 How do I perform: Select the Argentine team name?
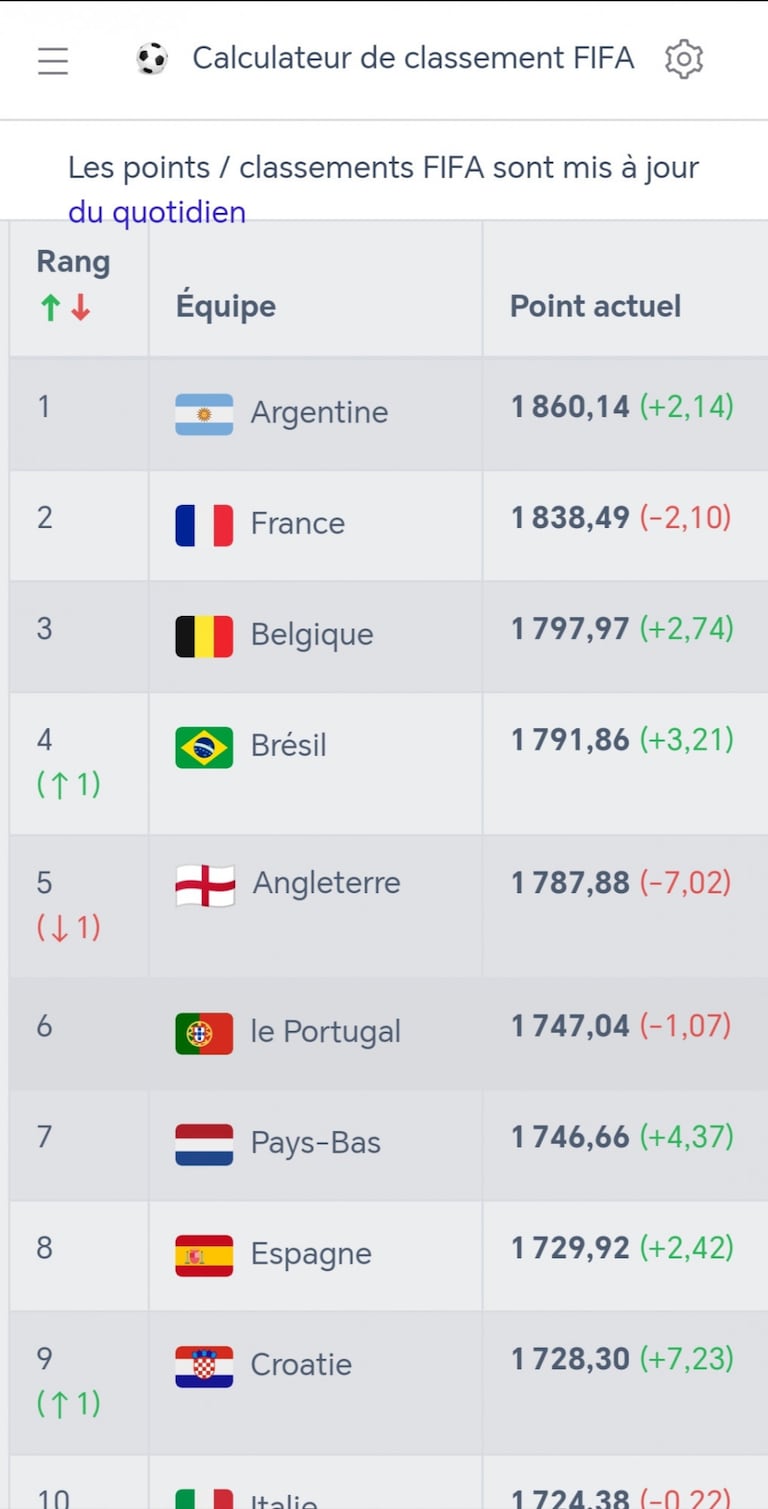[319, 413]
